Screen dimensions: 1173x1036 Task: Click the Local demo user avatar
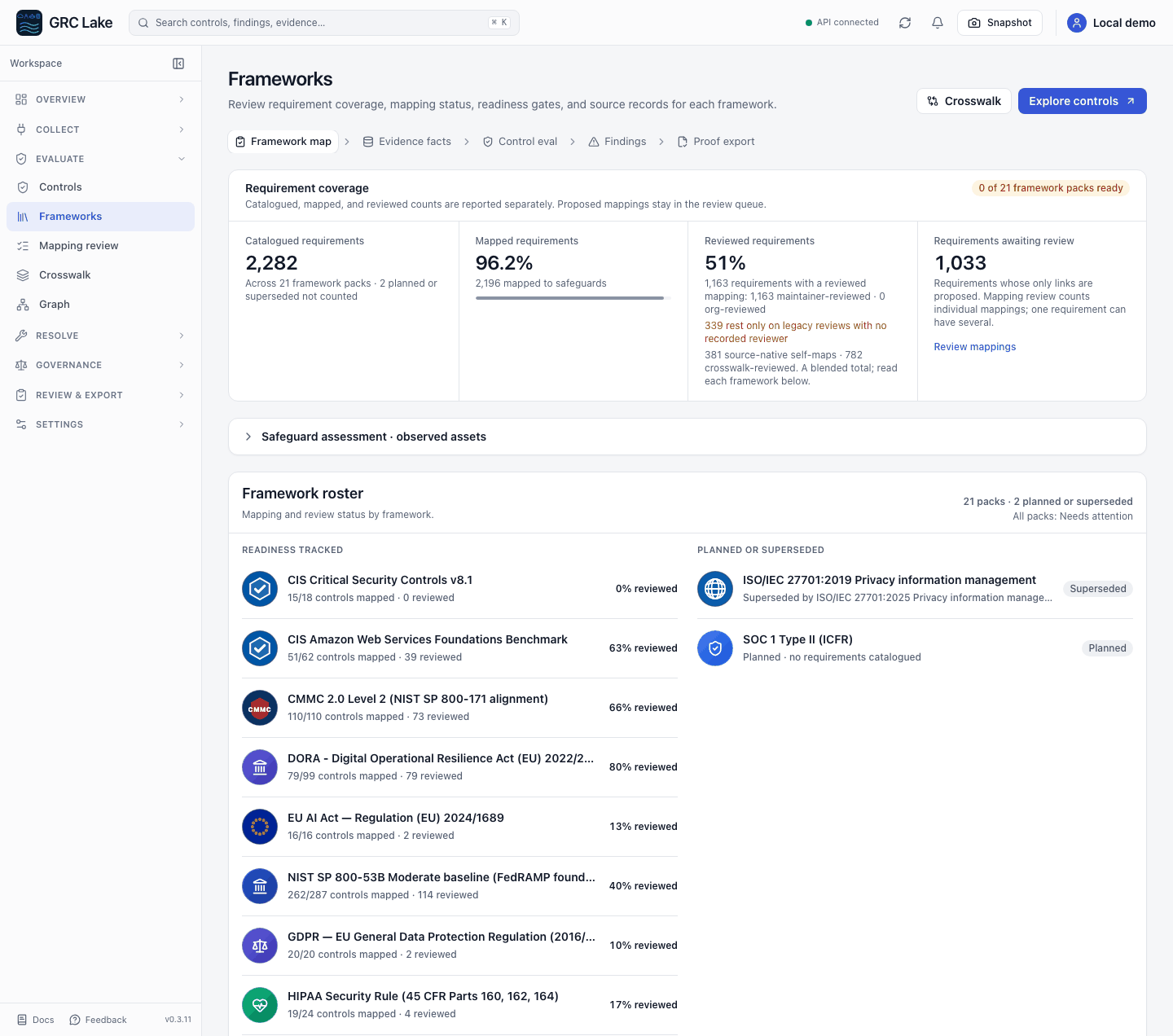(1077, 23)
